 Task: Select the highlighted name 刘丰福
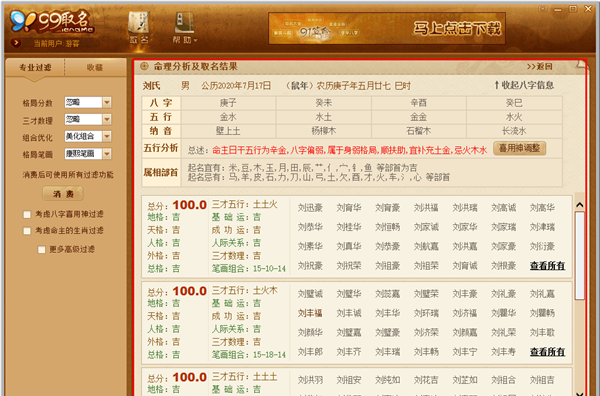click(310, 313)
